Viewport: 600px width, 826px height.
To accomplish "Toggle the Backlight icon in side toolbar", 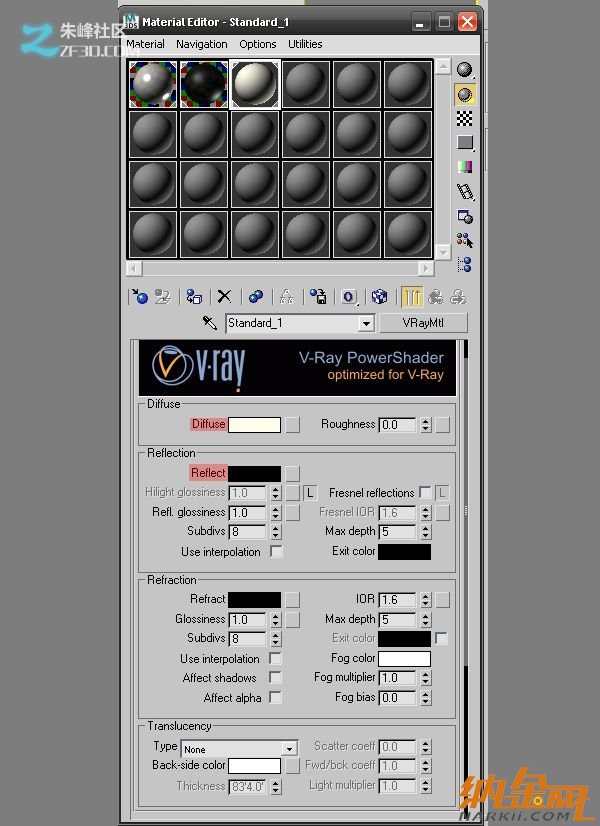I will pos(465,95).
